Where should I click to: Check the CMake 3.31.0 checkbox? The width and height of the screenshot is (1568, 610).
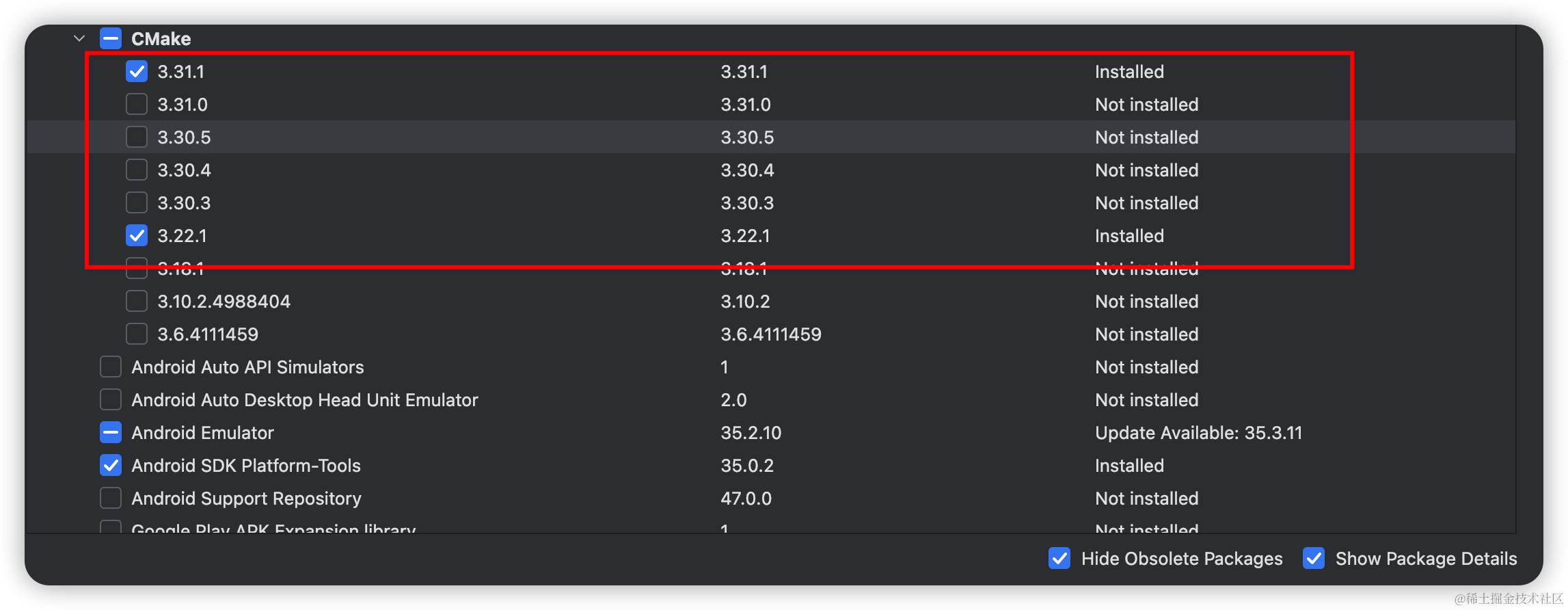tap(137, 104)
